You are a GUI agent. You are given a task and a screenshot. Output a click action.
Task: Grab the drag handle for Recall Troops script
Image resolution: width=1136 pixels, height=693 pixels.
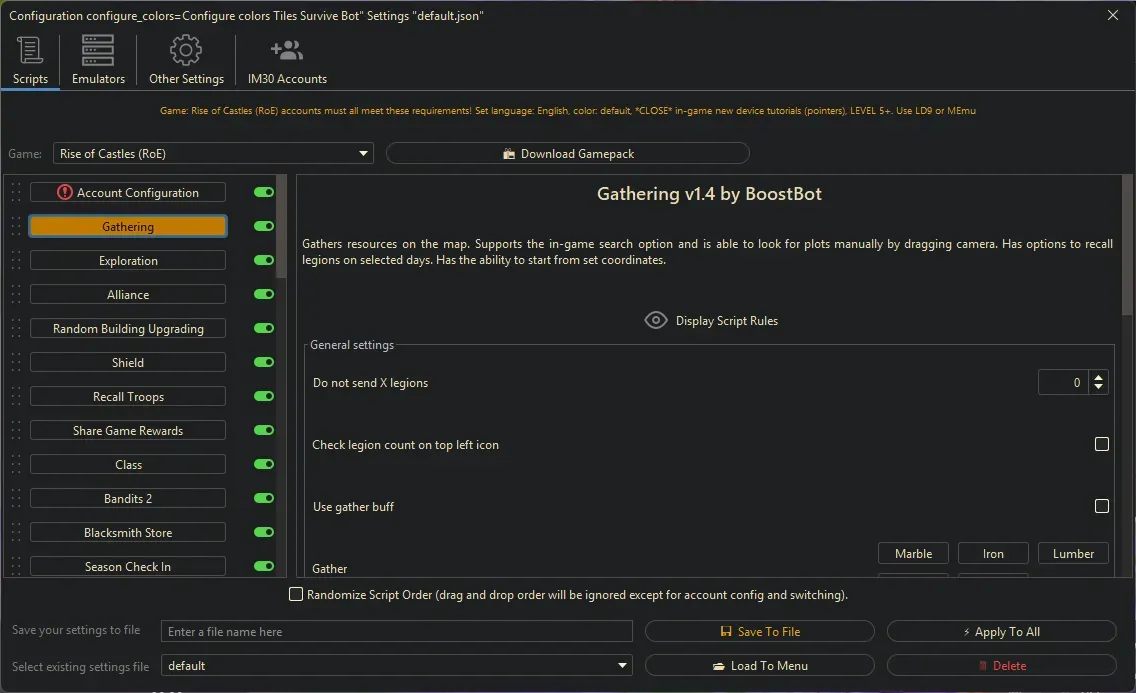[x=16, y=397]
